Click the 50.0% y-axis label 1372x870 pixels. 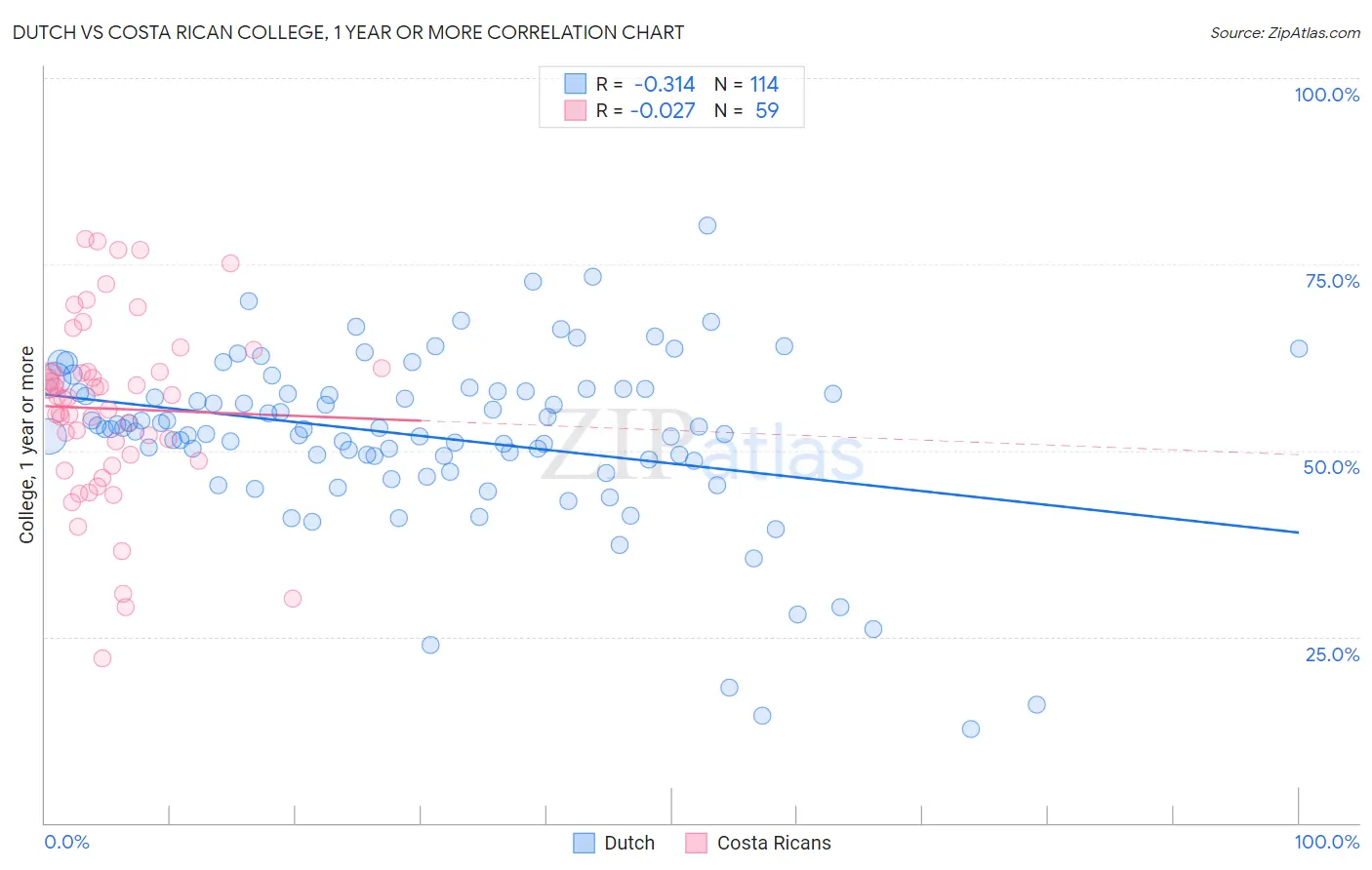[1331, 467]
